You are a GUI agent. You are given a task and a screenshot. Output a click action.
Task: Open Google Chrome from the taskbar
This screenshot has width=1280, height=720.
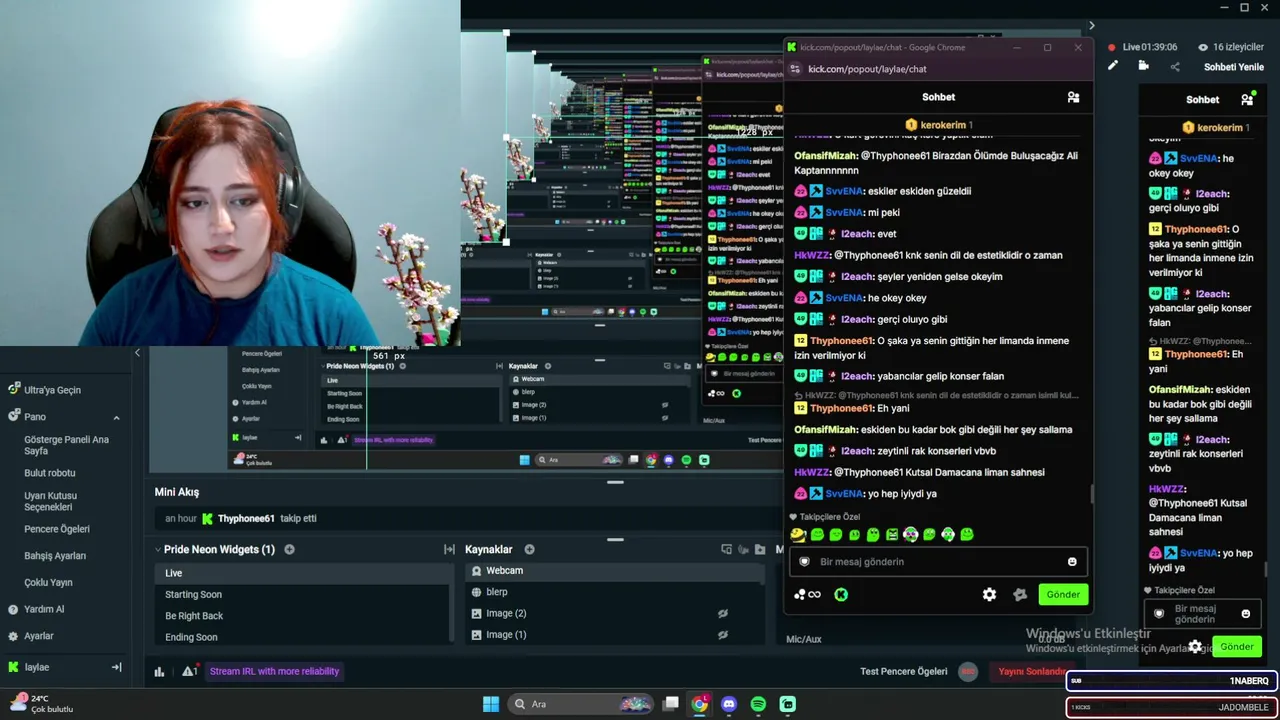coord(700,704)
